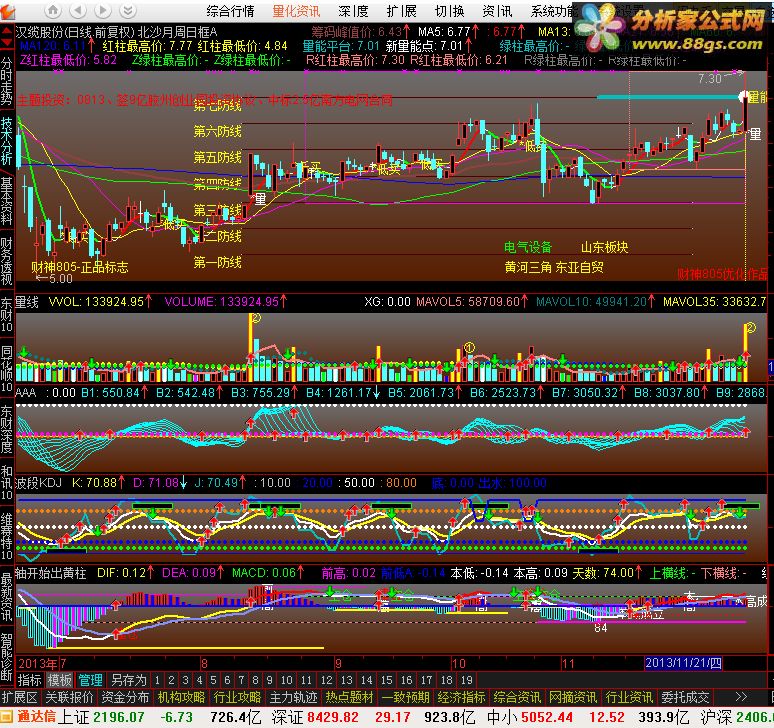This screenshot has width=774, height=728.
Task: Open the 最新资讯 sidebar tab
Action: pos(6,597)
